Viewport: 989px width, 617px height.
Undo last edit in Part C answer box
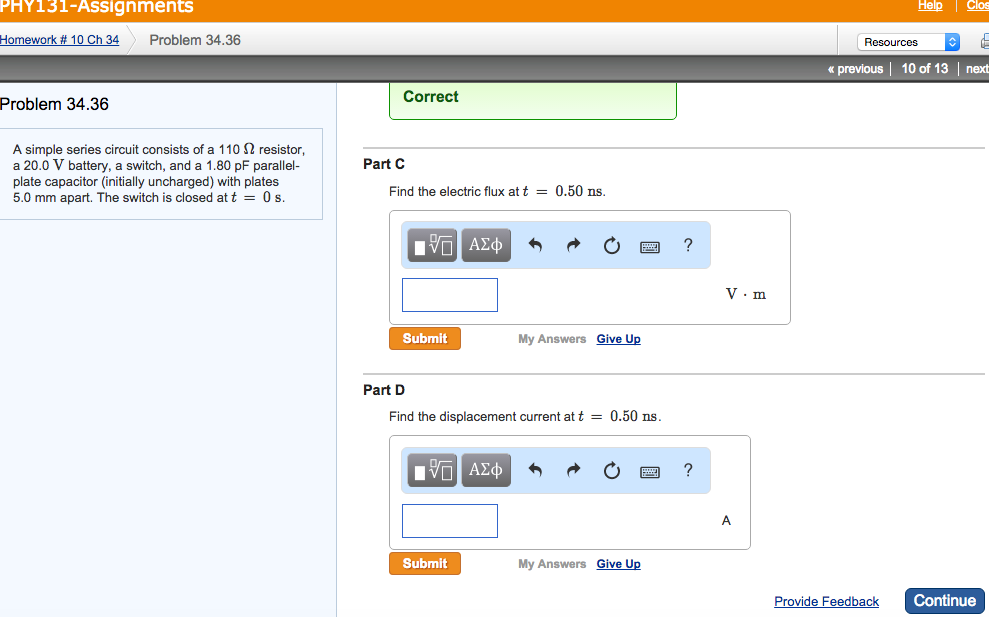pos(535,244)
